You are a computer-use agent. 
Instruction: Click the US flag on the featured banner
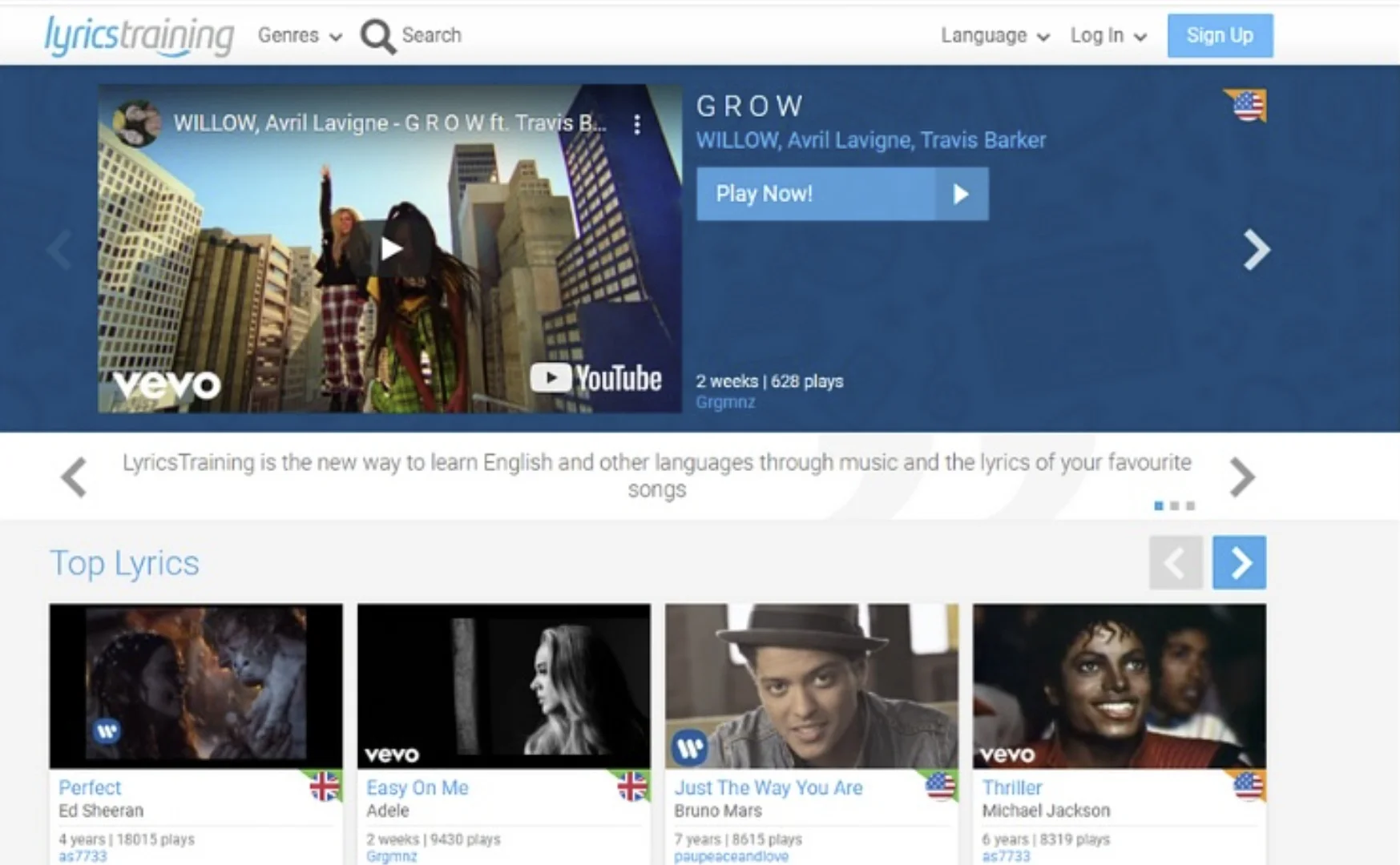(x=1248, y=106)
